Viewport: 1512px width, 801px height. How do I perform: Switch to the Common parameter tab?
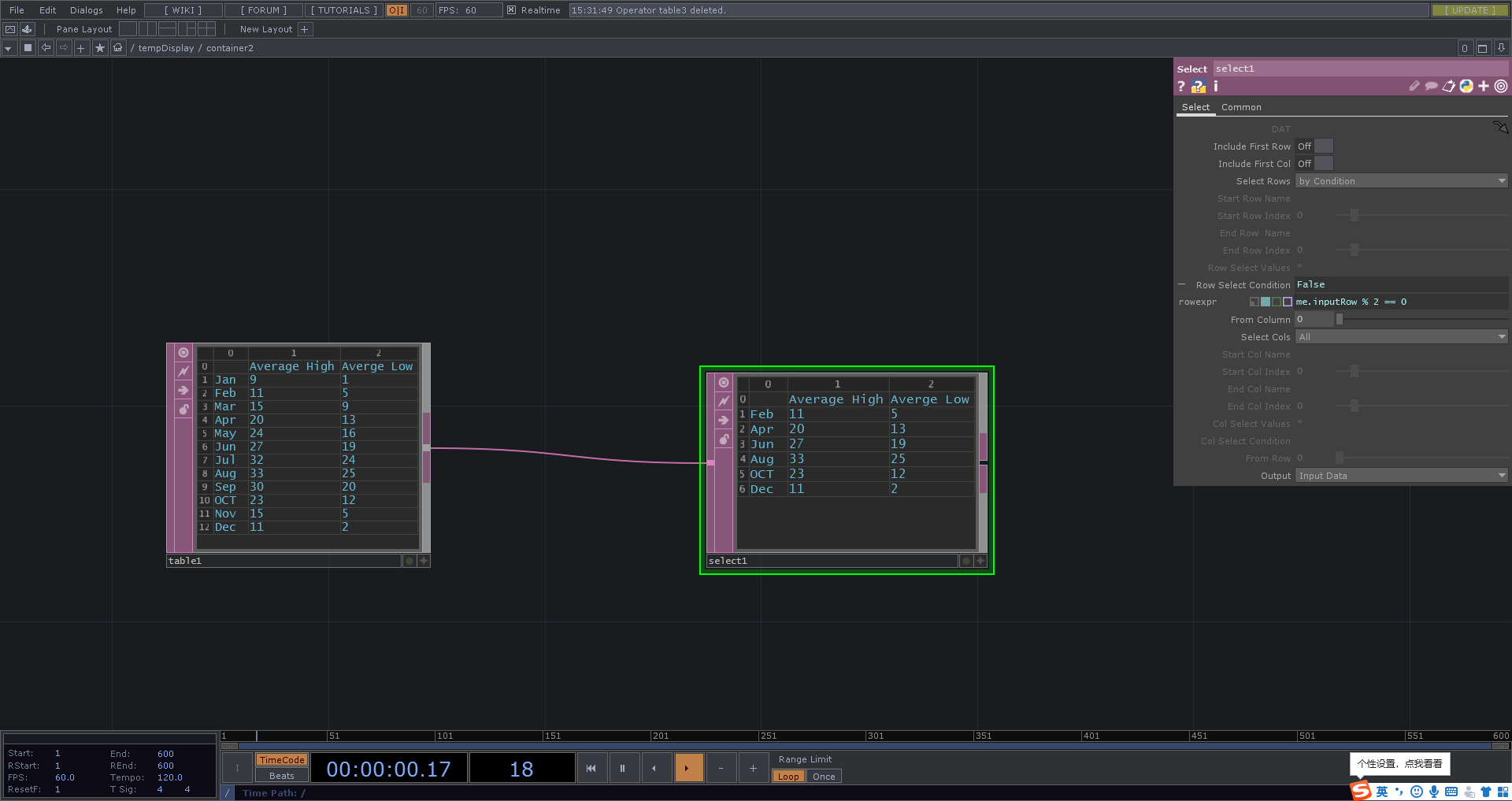point(1241,107)
